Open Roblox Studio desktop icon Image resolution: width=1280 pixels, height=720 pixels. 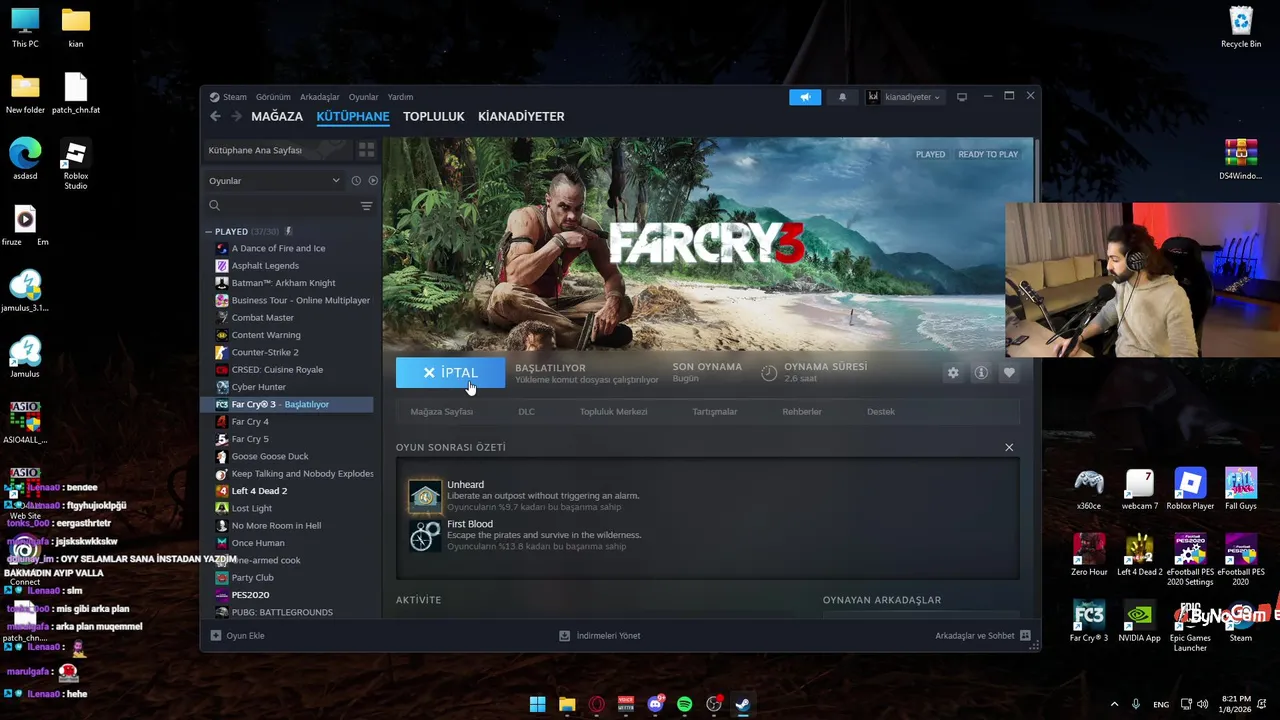click(76, 165)
